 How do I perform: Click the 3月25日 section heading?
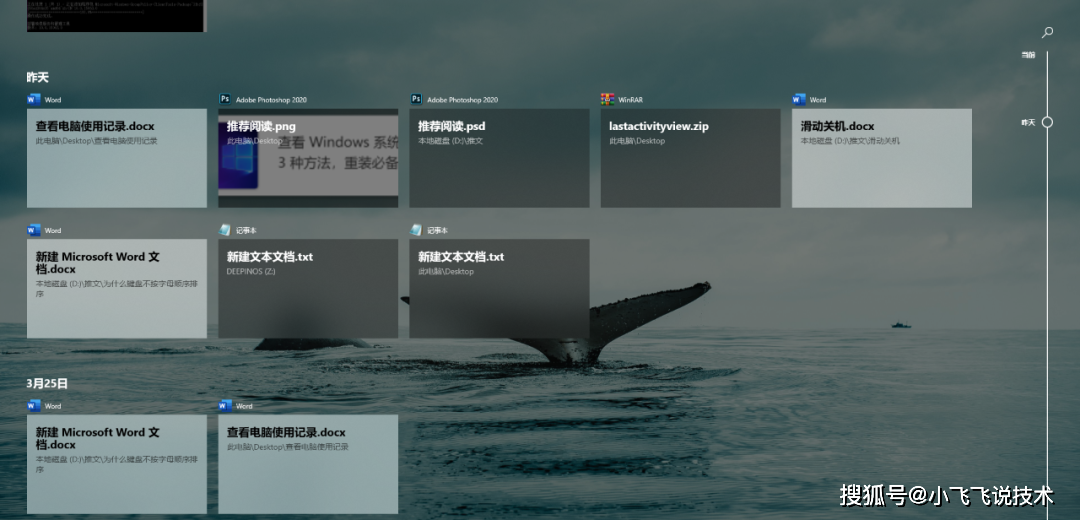click(x=47, y=384)
